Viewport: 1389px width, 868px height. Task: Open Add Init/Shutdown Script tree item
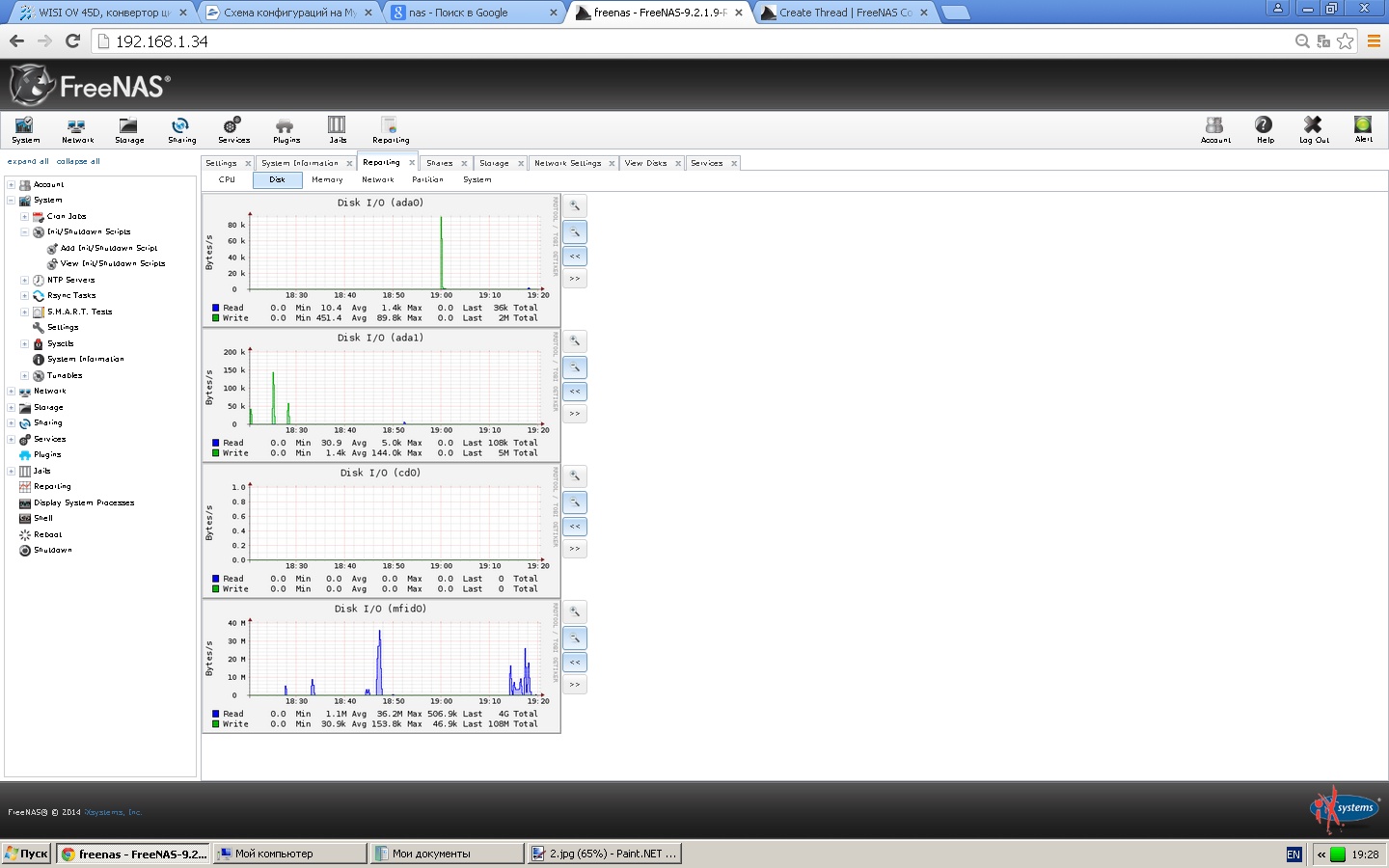pos(109,248)
